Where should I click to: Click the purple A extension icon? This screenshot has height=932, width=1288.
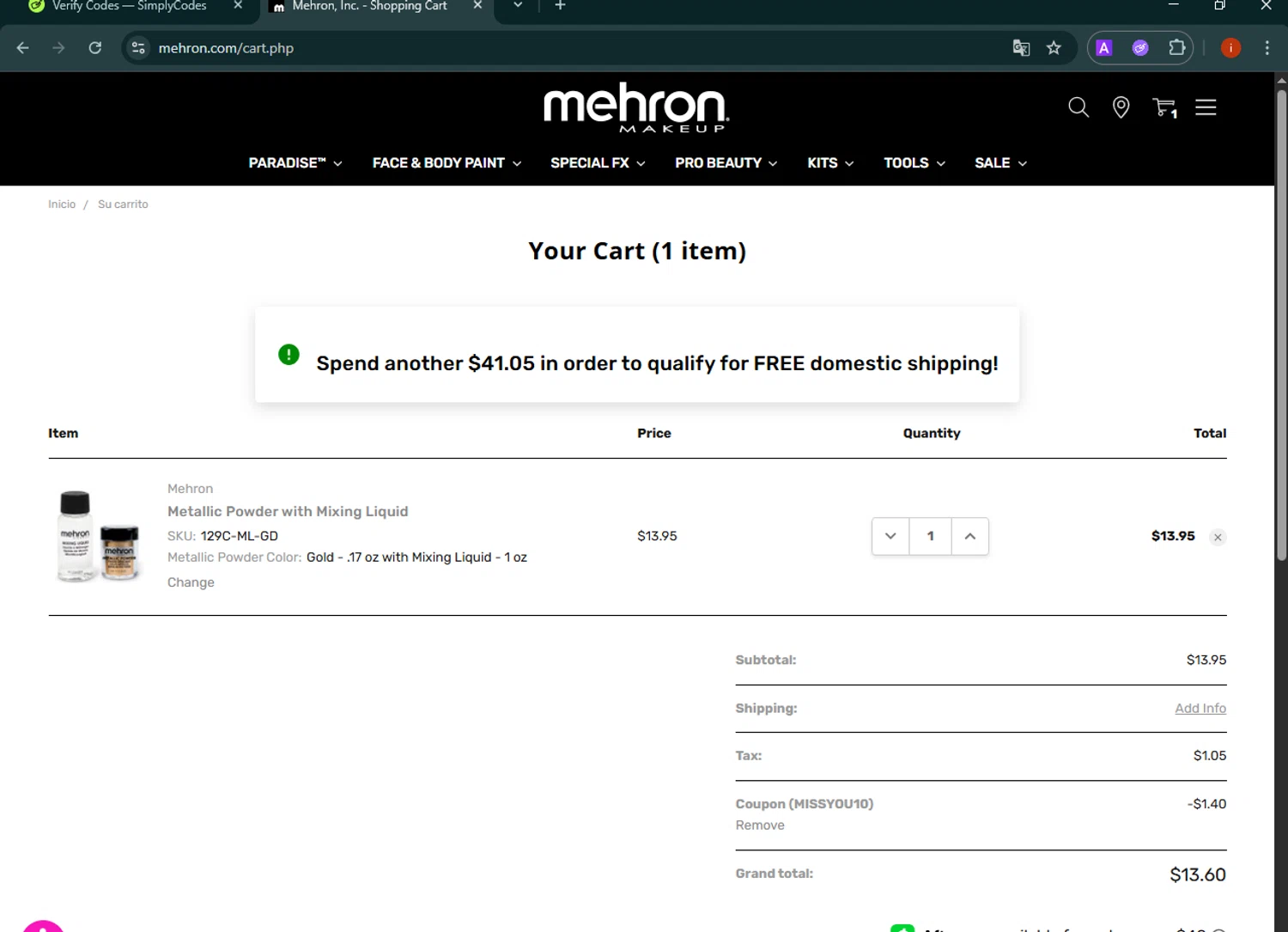coord(1104,48)
